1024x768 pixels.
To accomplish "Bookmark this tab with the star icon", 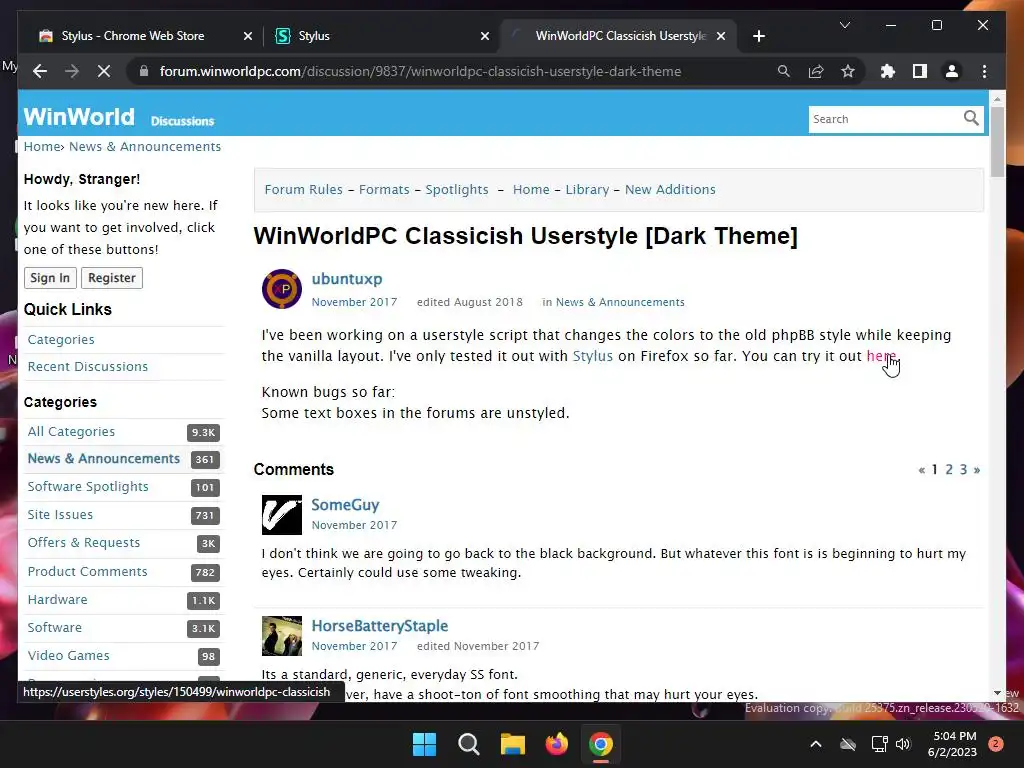I will tap(848, 71).
